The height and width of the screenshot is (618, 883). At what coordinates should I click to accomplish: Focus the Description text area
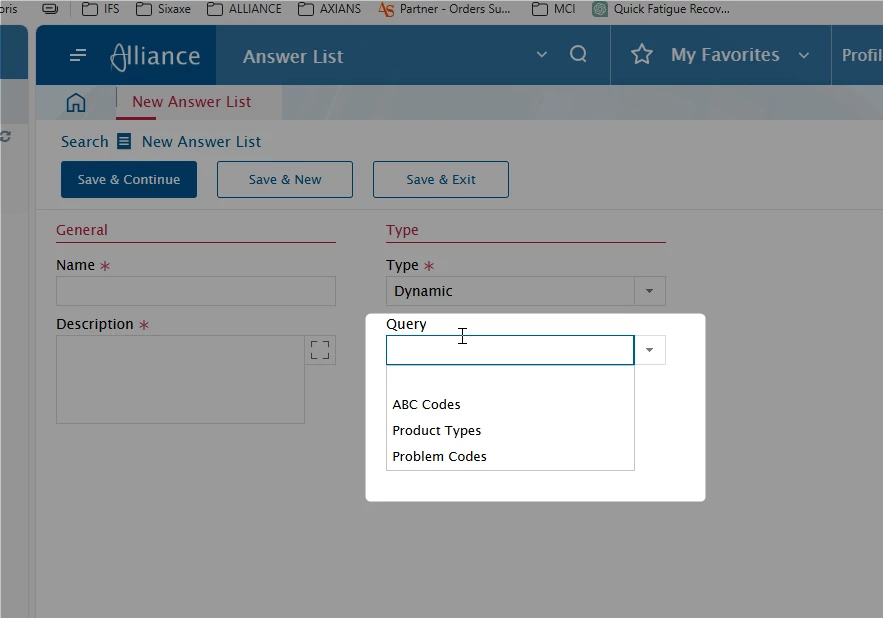[180, 380]
